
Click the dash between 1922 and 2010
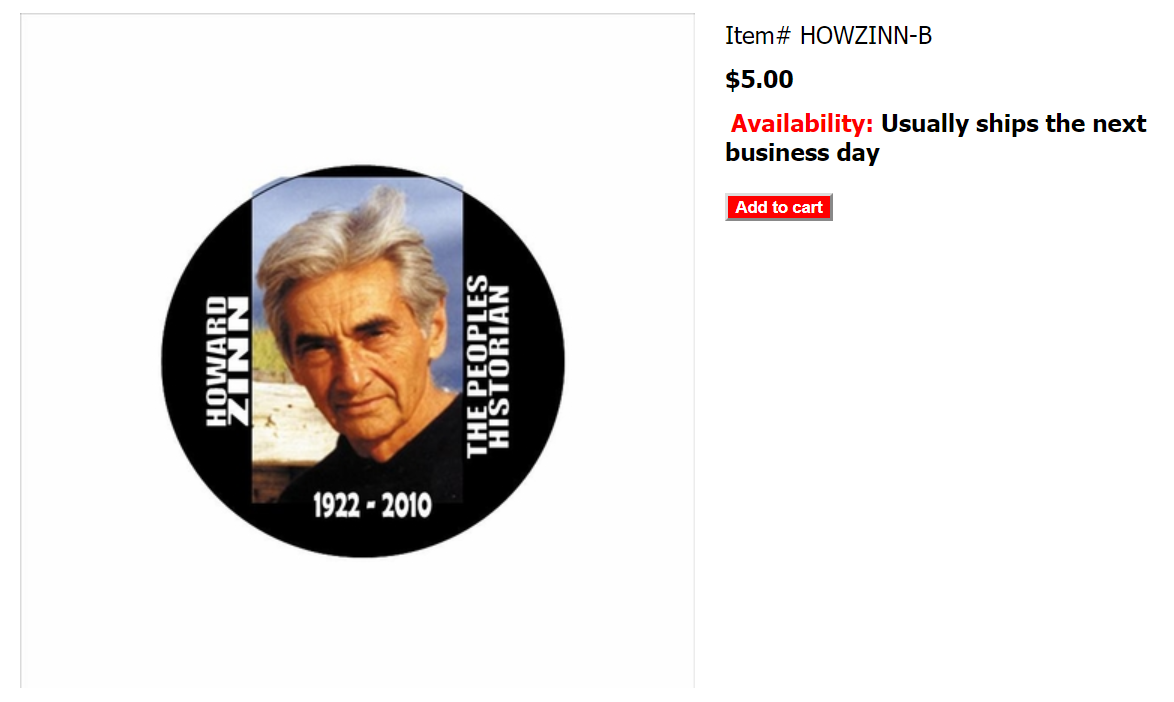[x=371, y=507]
